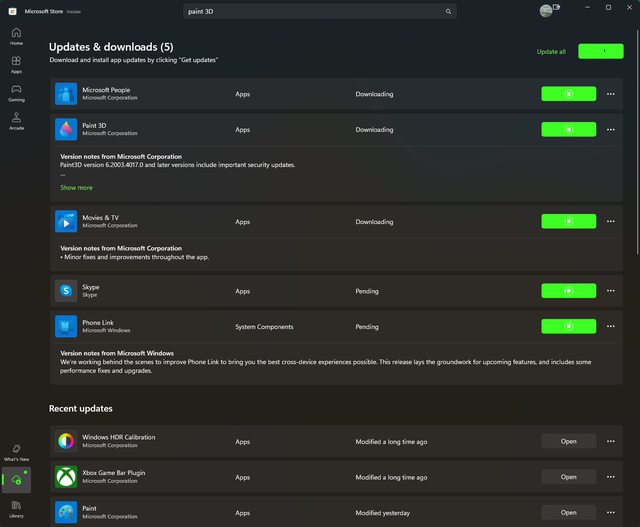640x527 pixels.
Task: Click the Update all link
Action: click(551, 51)
